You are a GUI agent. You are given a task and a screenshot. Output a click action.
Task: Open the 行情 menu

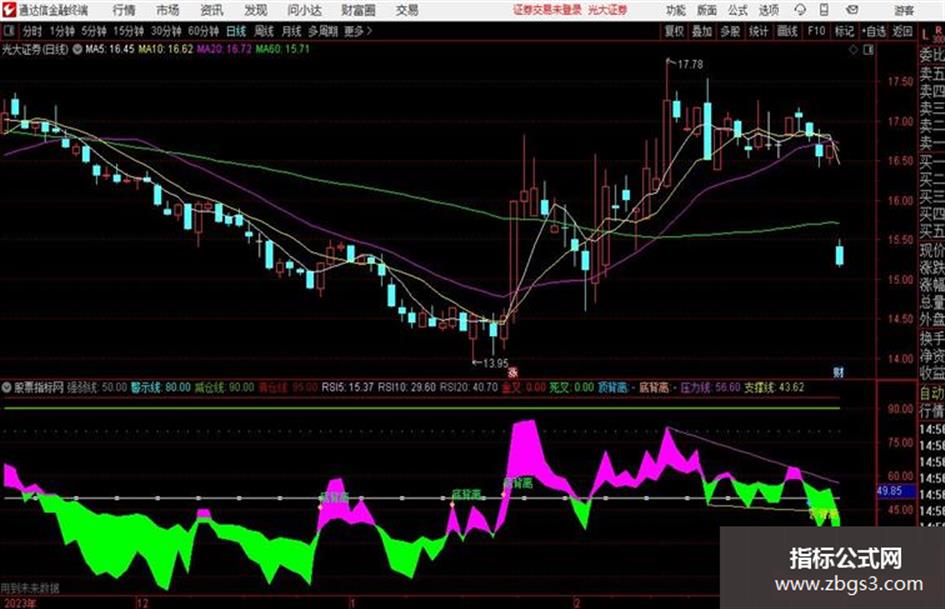124,10
